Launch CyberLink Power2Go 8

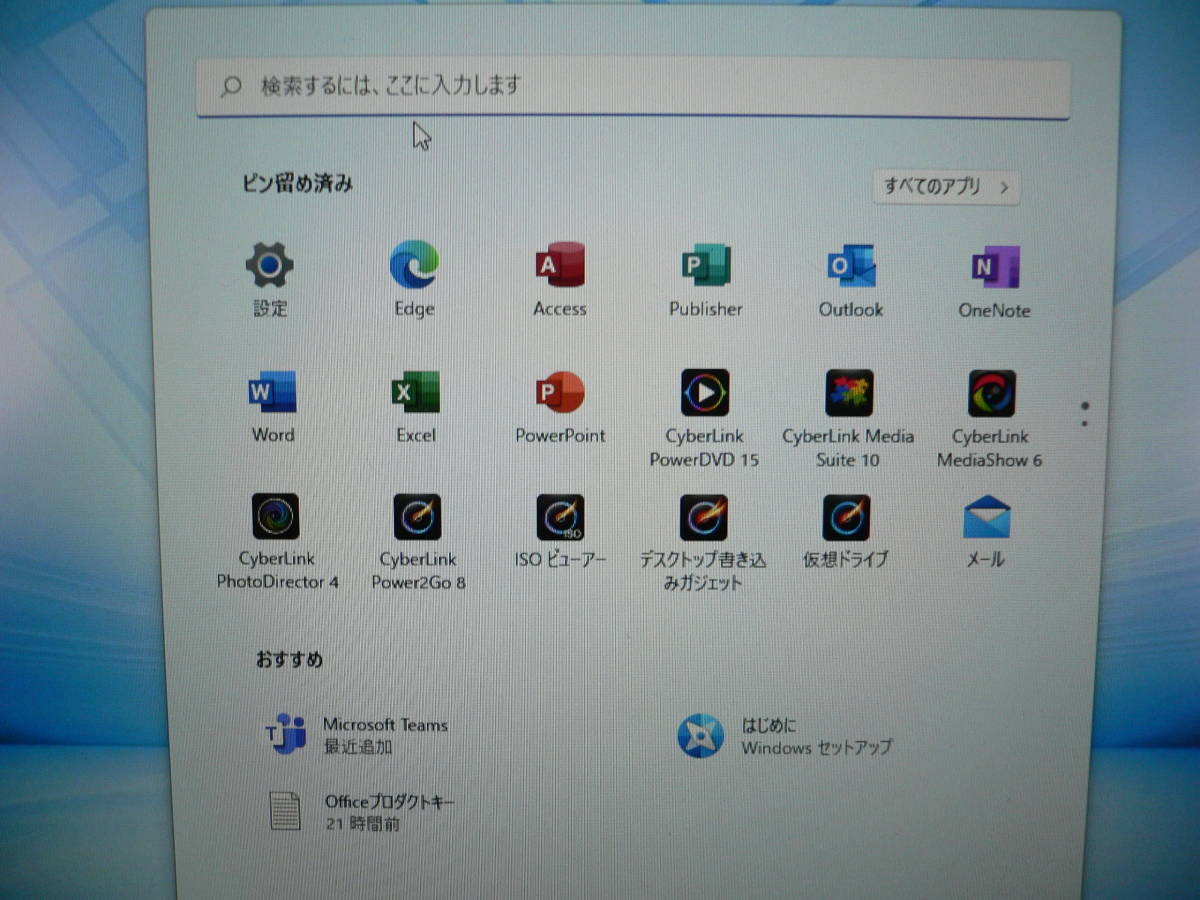[x=418, y=541]
